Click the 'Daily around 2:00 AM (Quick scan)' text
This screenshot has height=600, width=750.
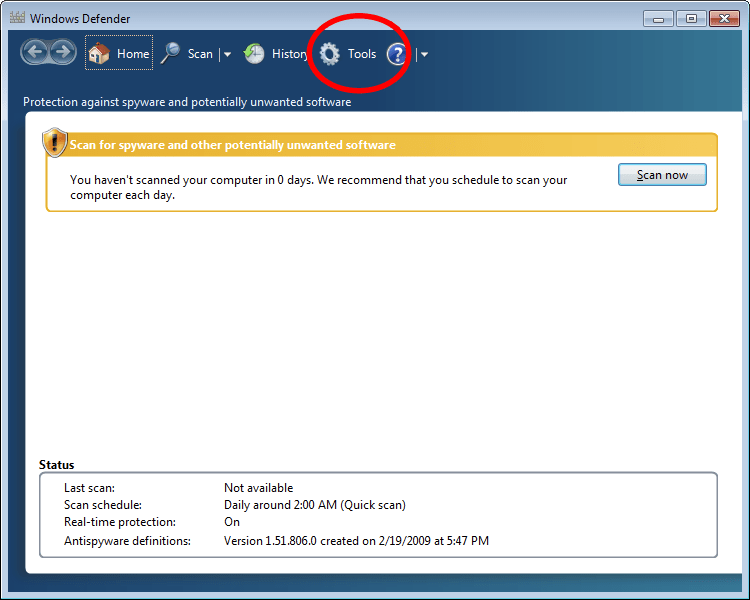pyautogui.click(x=315, y=505)
